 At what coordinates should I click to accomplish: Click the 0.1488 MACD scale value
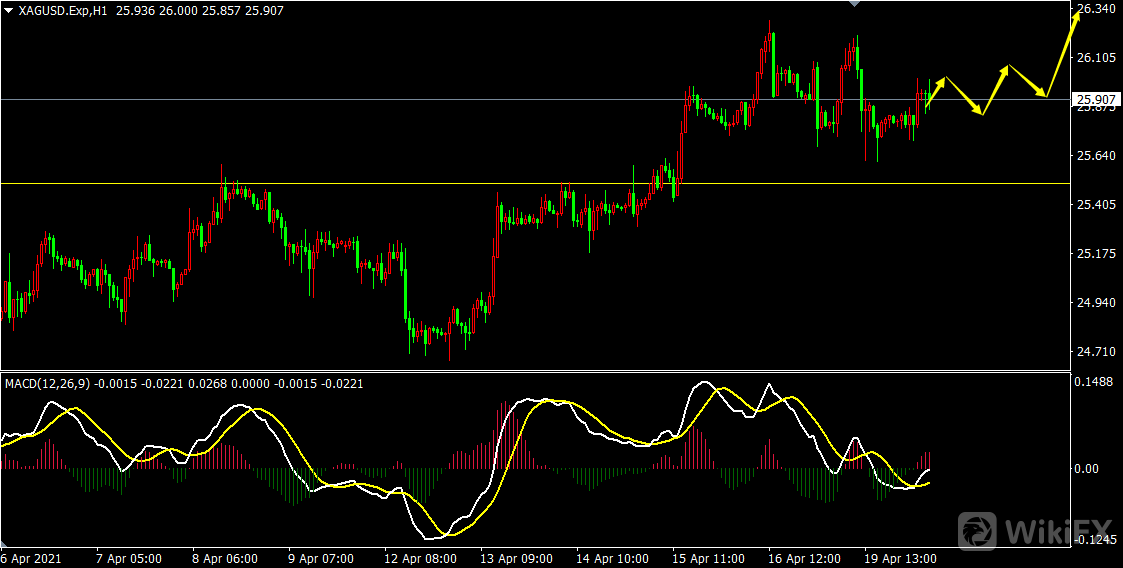click(x=1092, y=381)
